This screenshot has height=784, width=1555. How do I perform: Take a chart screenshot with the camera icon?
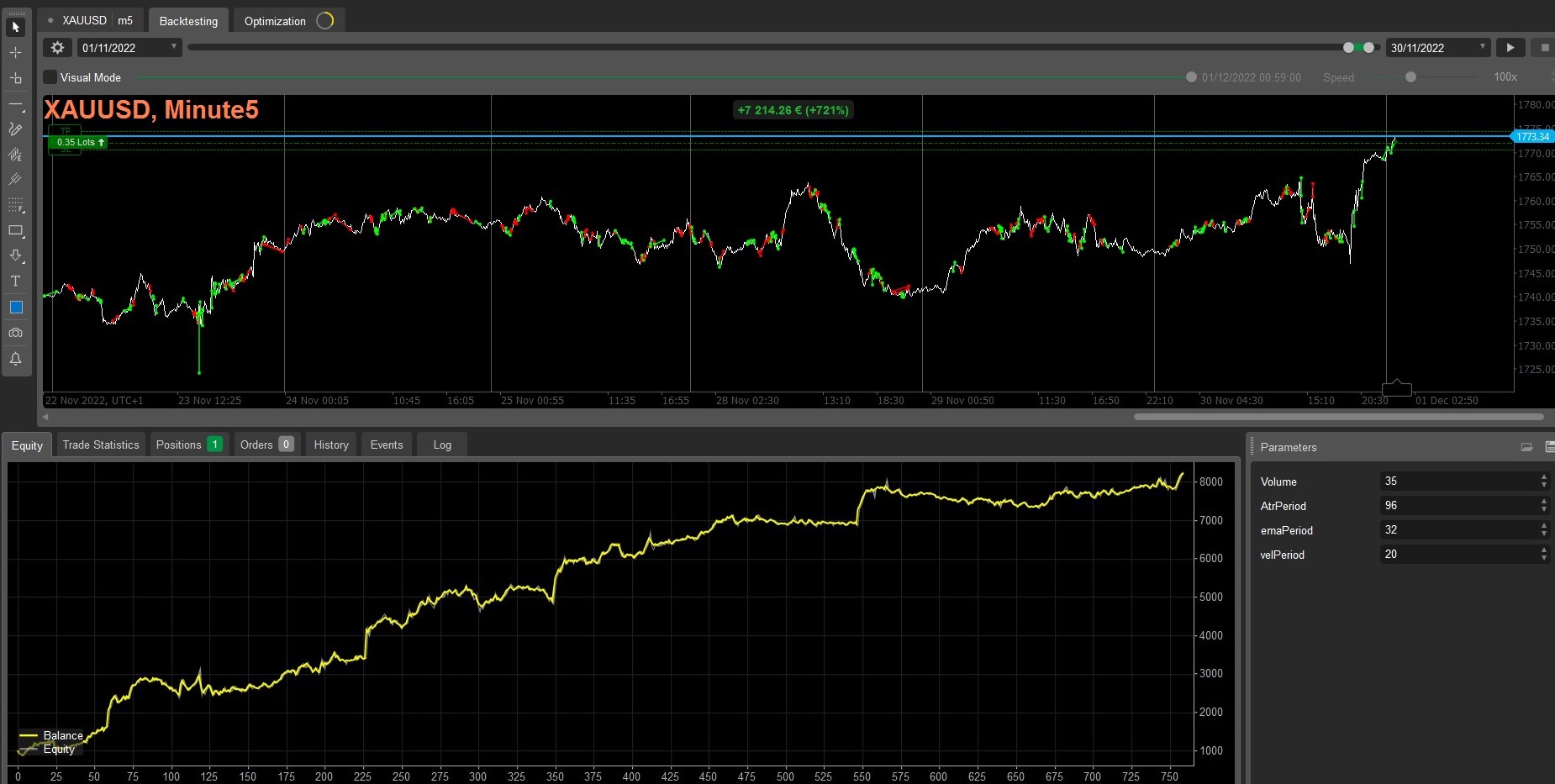click(15, 333)
